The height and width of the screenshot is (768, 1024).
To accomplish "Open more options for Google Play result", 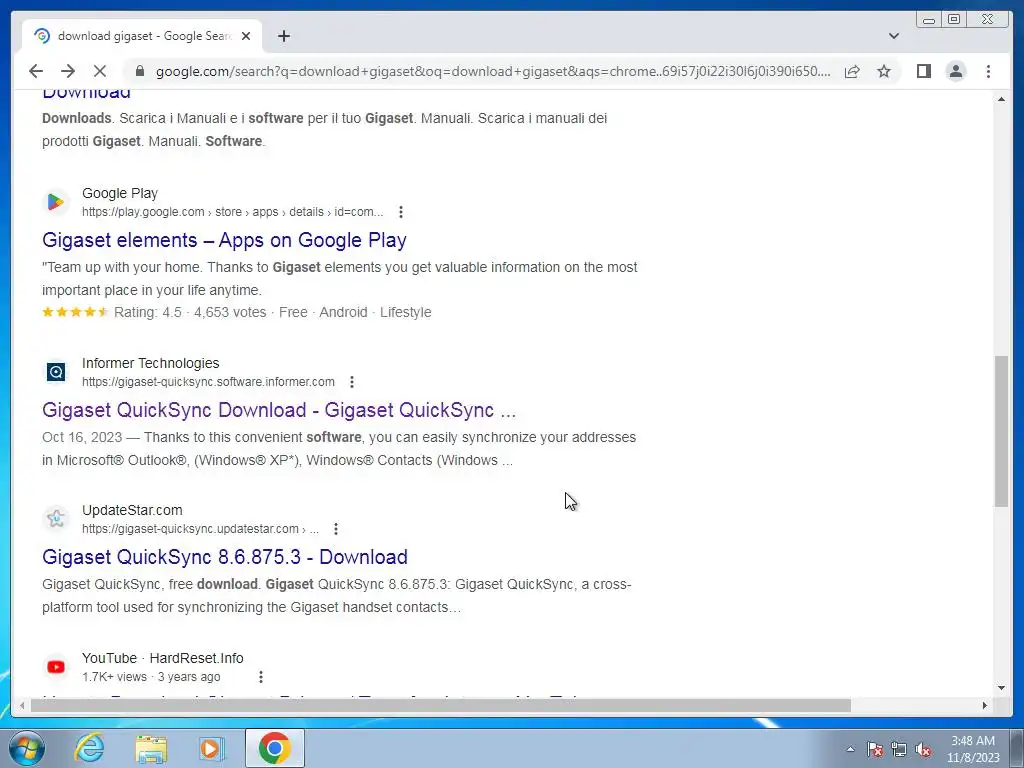I will [401, 212].
